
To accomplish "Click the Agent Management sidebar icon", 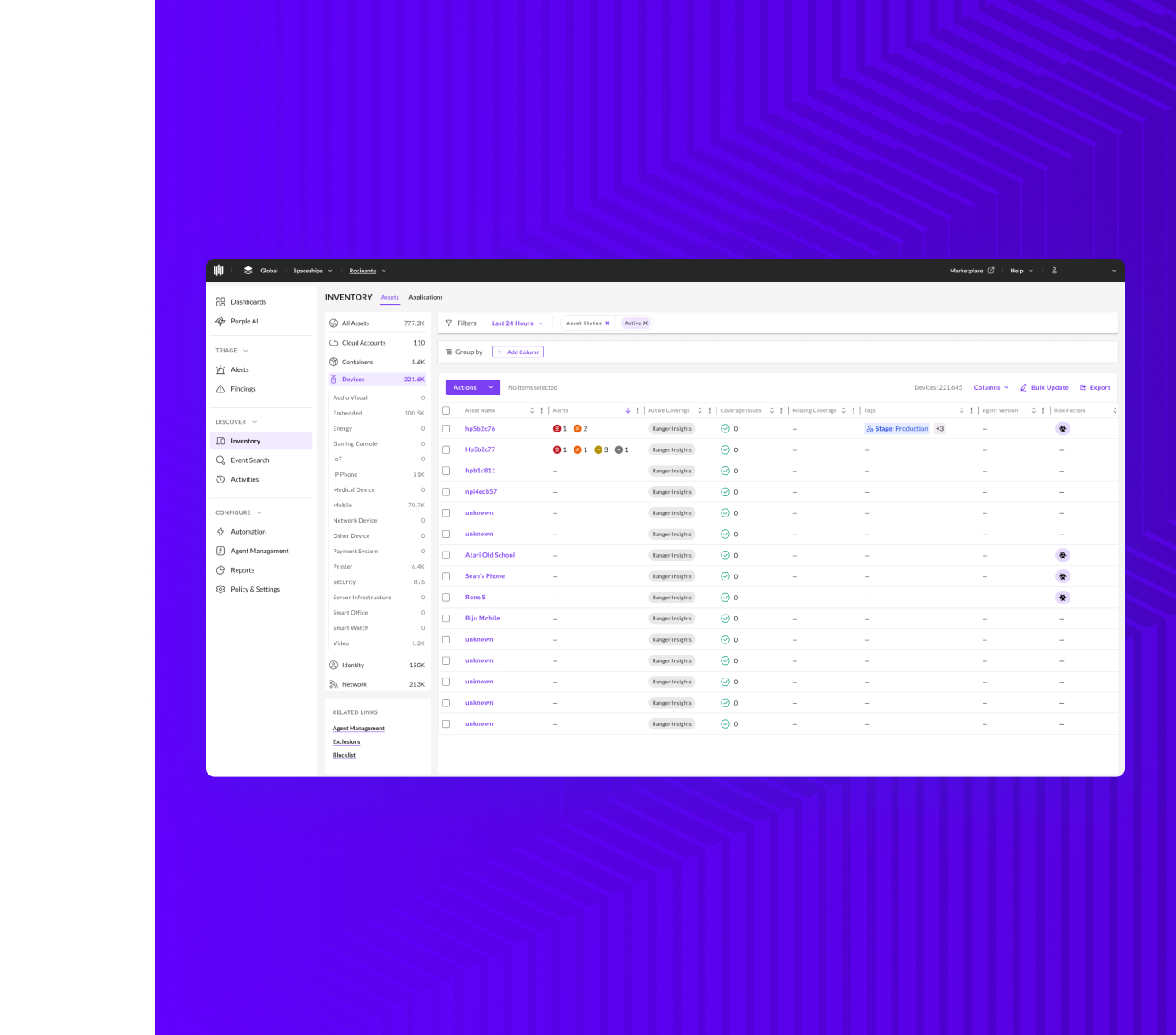I will pos(220,551).
